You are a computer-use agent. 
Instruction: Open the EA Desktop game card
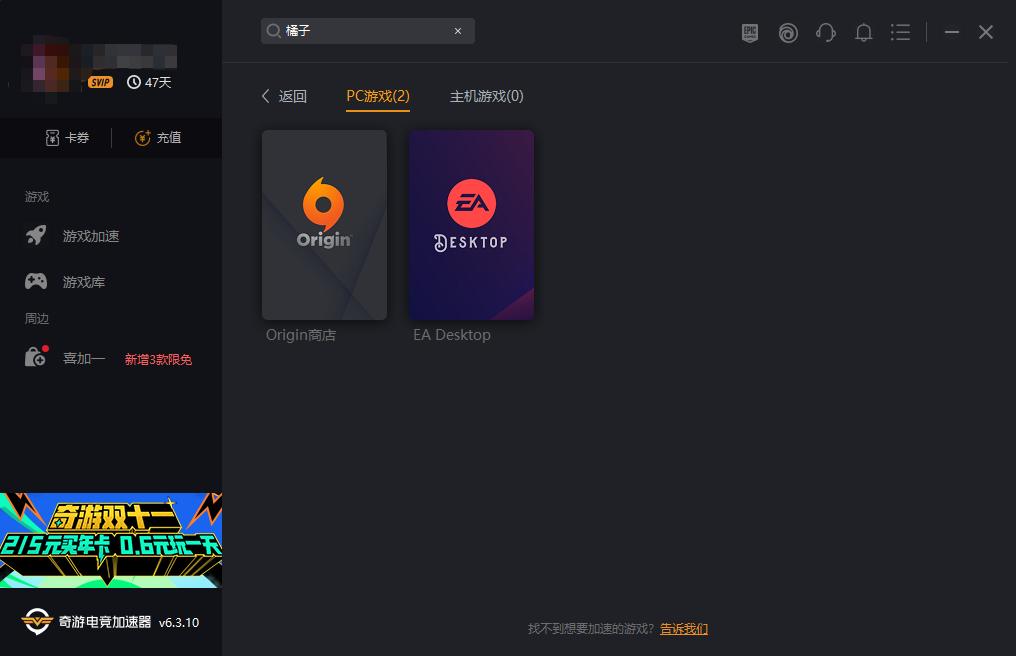coord(471,225)
